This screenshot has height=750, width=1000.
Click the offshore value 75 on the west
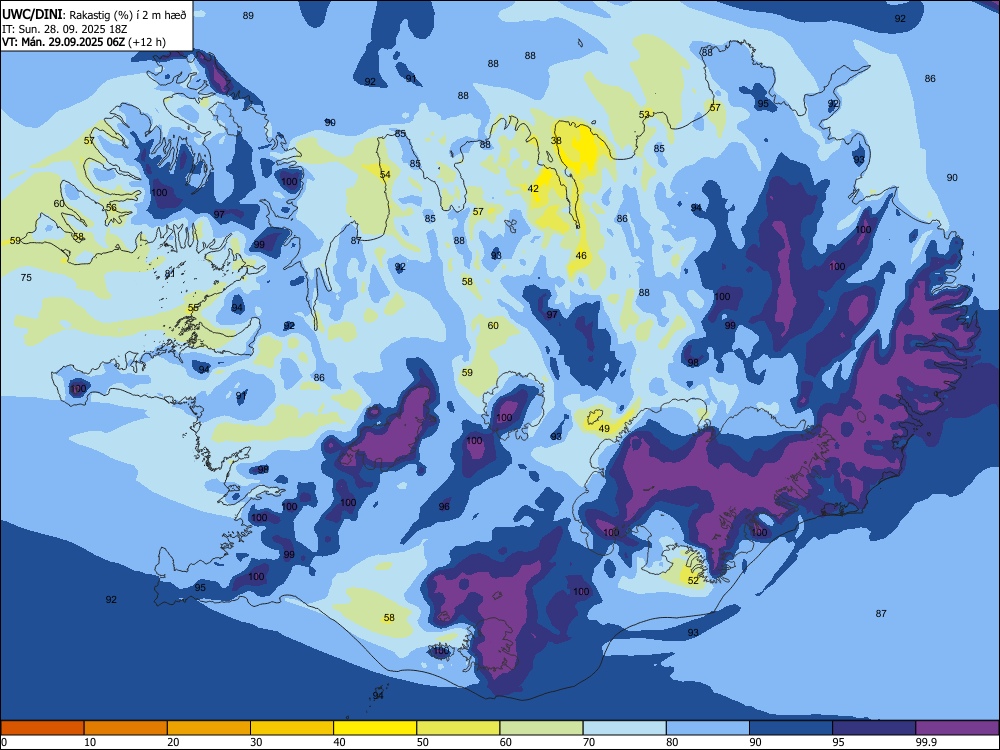pyautogui.click(x=26, y=277)
